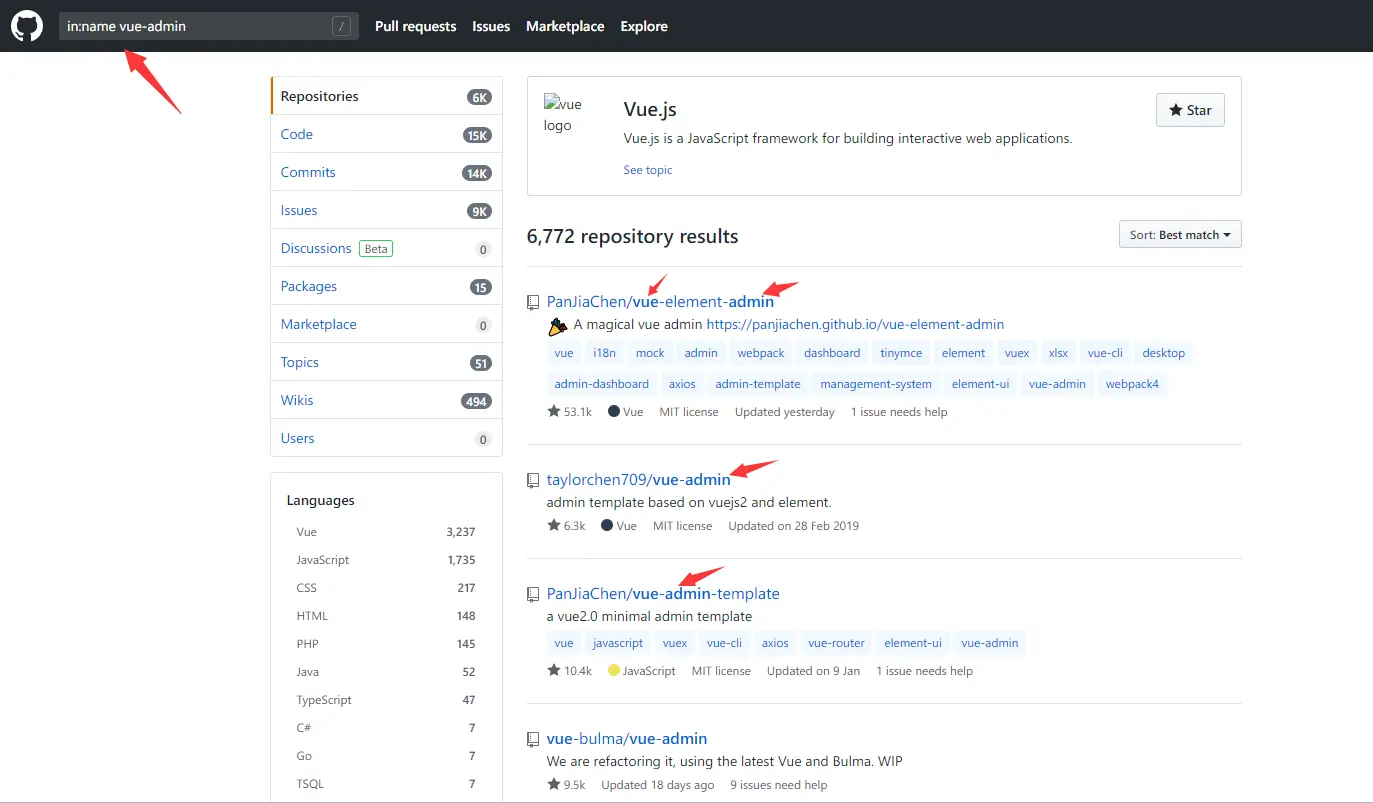Open the panjiachen.github.io/vue-element-admin URL

point(855,325)
